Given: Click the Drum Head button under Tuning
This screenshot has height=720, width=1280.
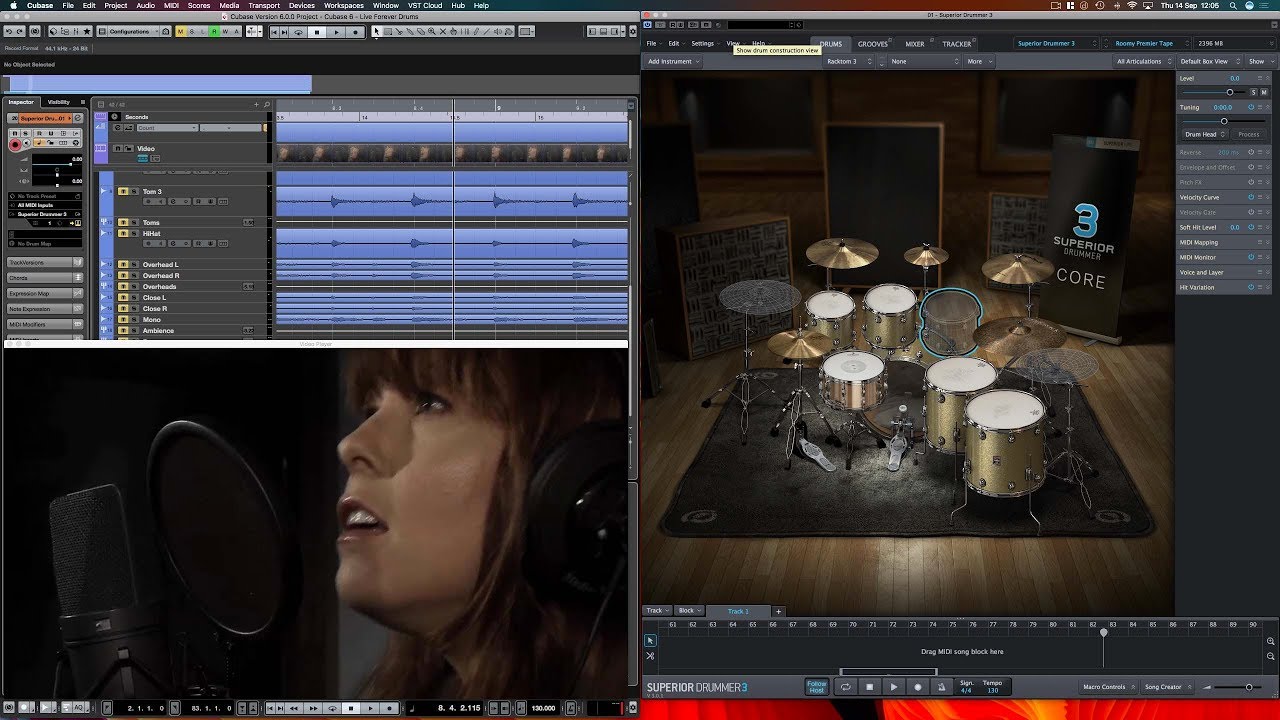Looking at the screenshot, I should click(1205, 134).
